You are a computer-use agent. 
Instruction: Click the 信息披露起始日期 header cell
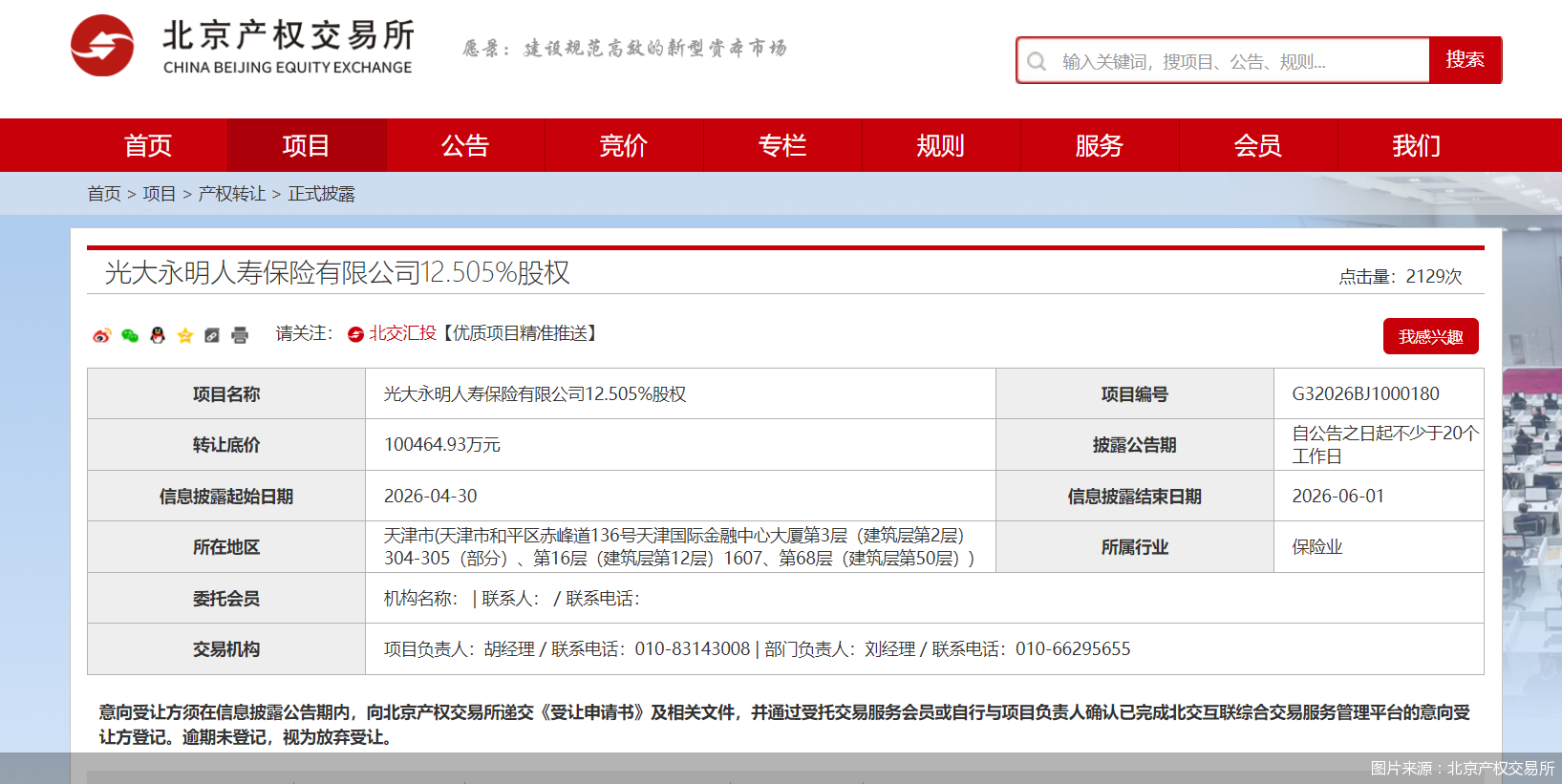pyautogui.click(x=226, y=496)
